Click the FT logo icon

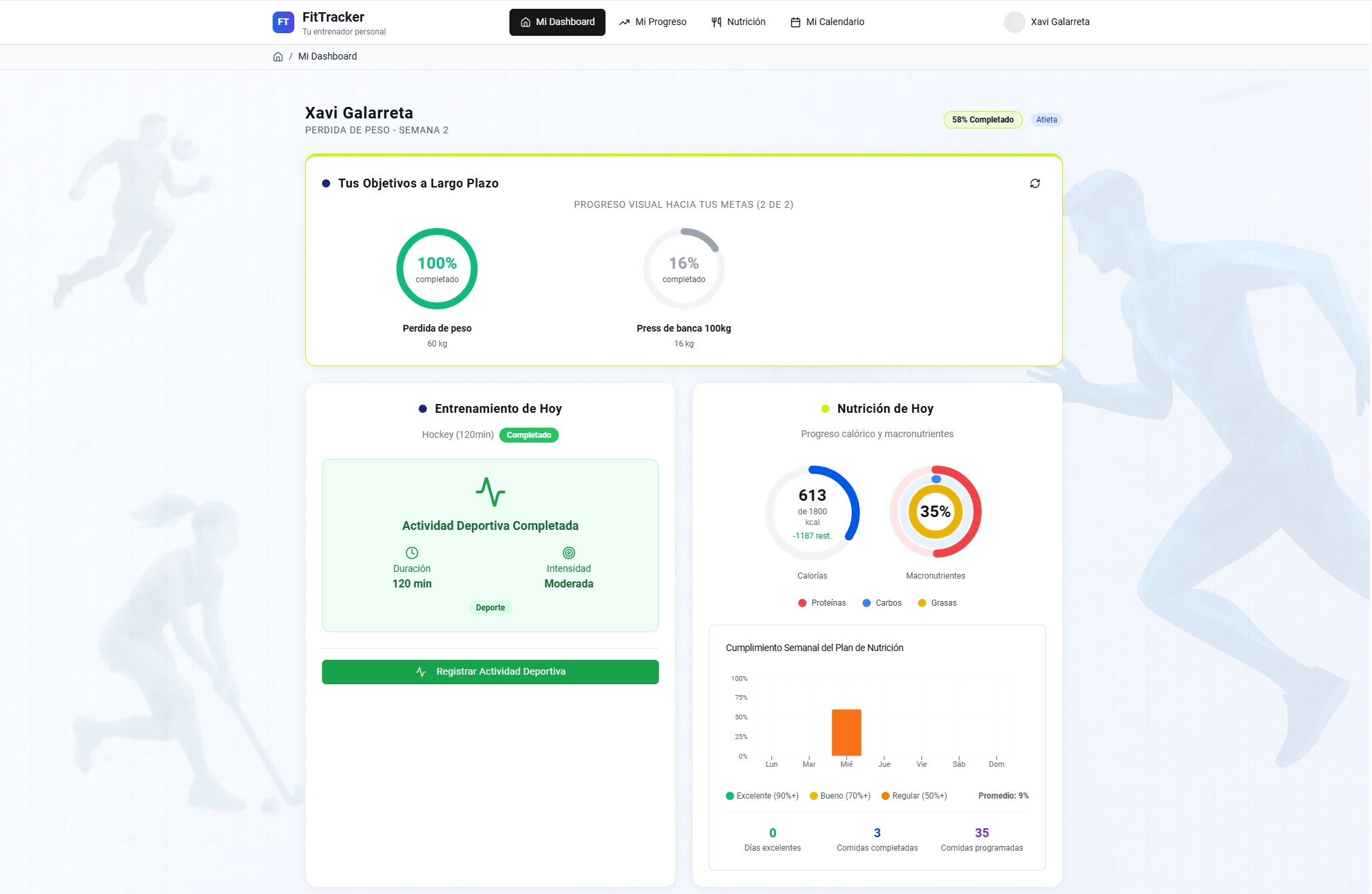(x=283, y=22)
